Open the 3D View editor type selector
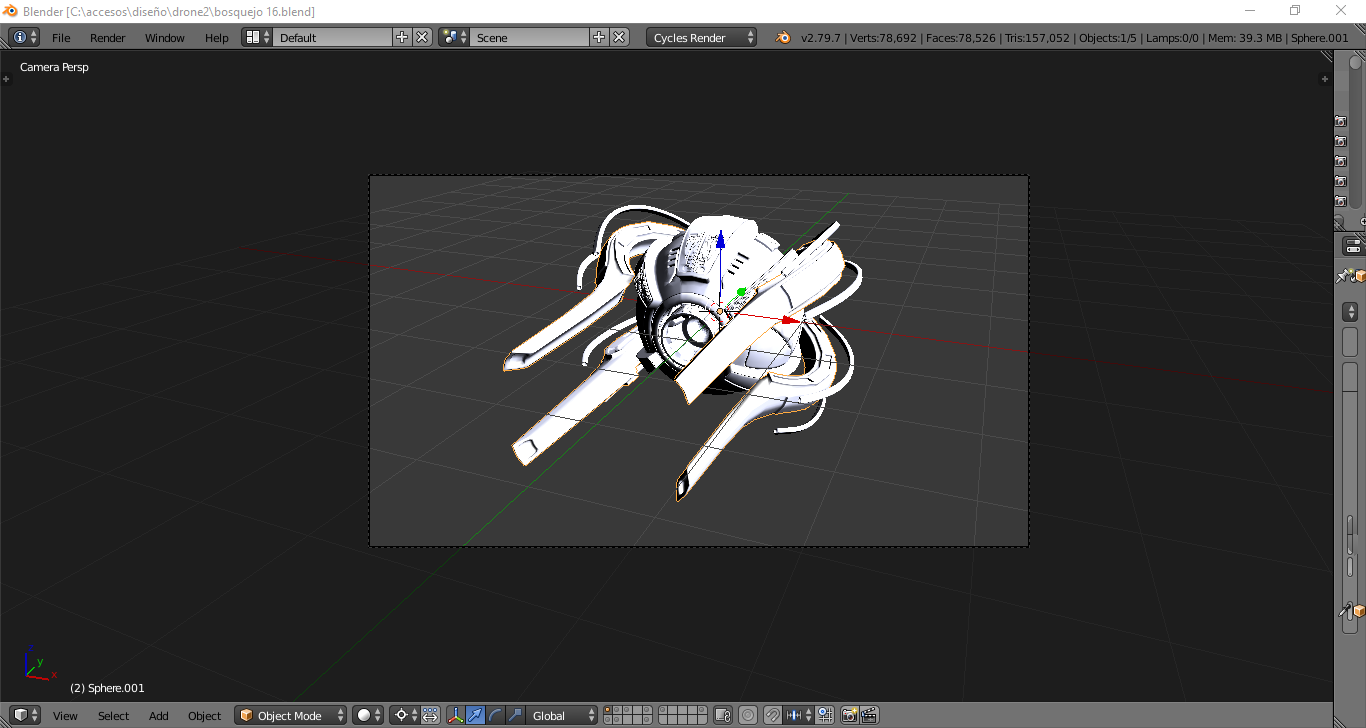 click(x=24, y=715)
